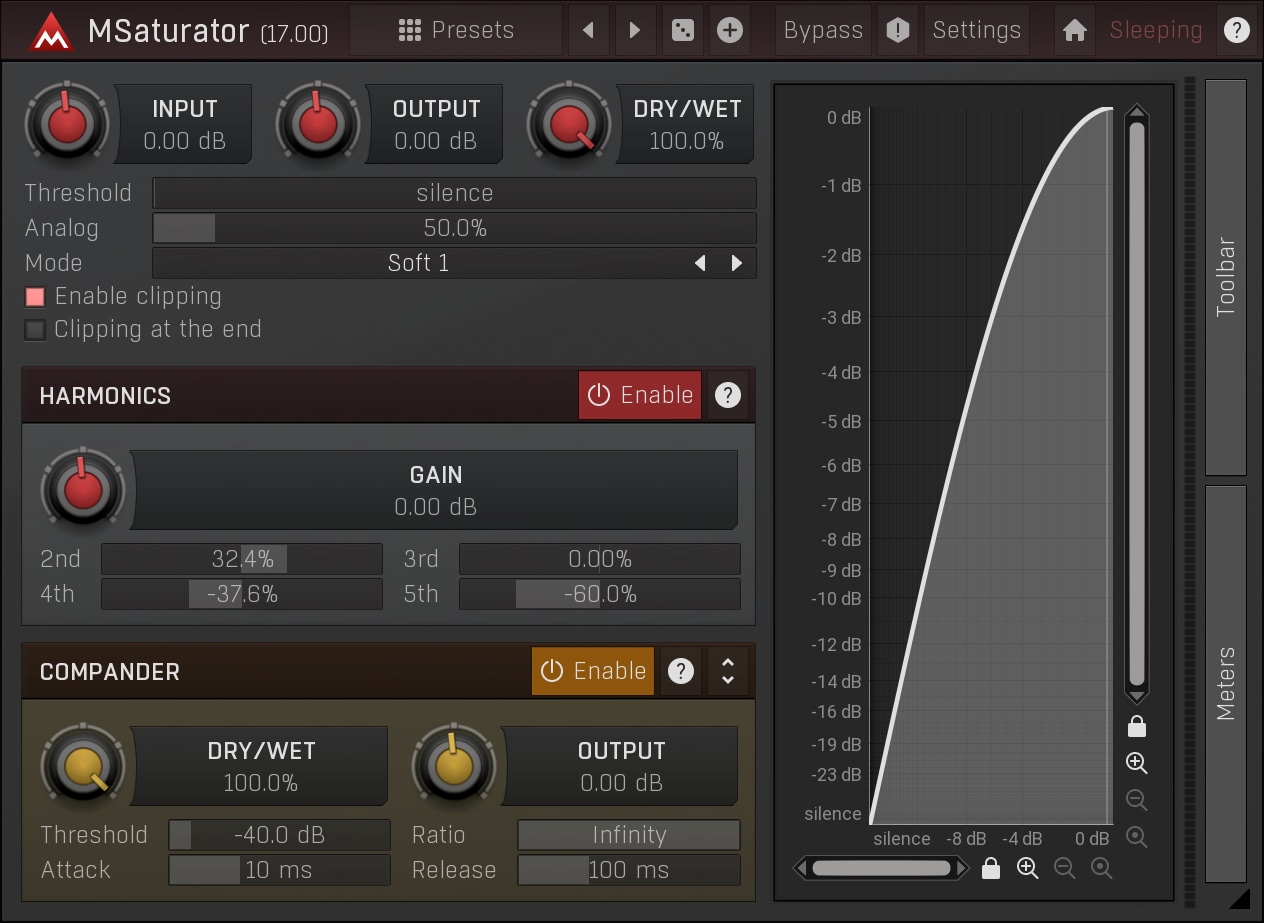Open the Toolbar side tab
This screenshot has height=923, width=1264.
coord(1226,277)
